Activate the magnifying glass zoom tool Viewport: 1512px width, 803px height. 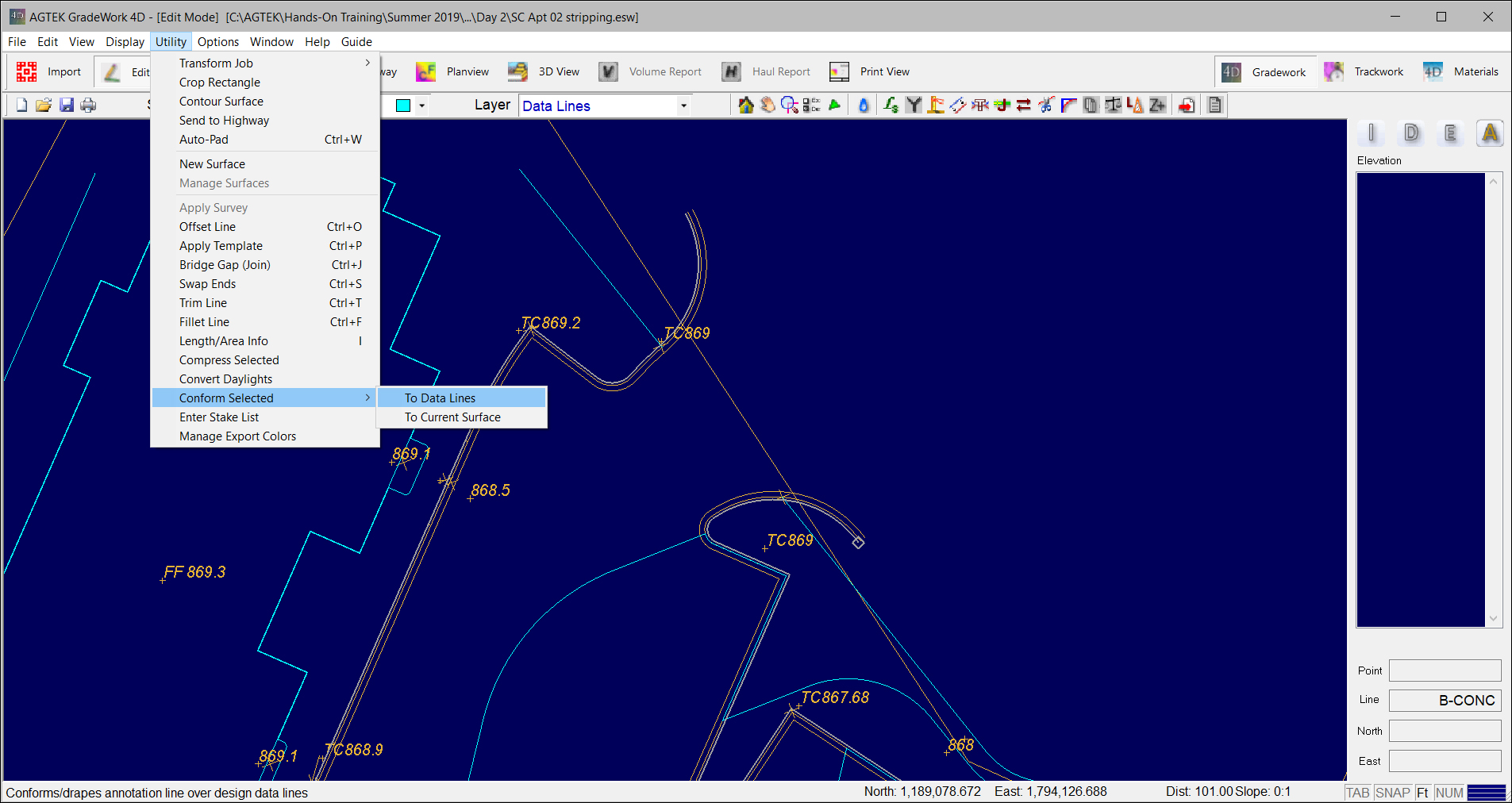[x=789, y=106]
